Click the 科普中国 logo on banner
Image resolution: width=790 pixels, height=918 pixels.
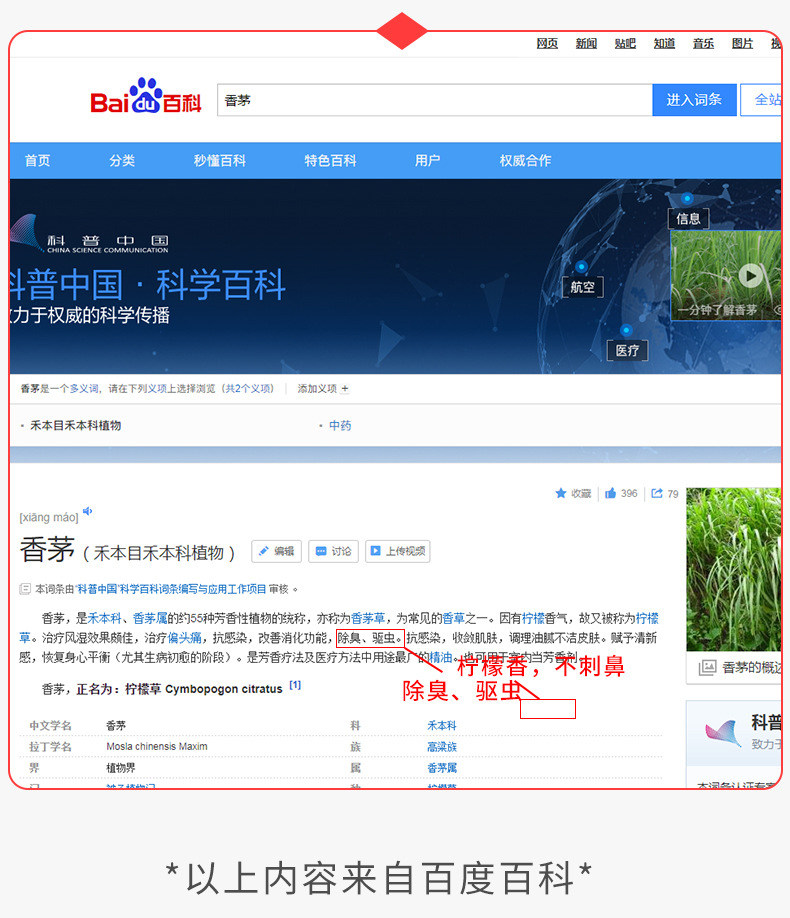pos(89,234)
